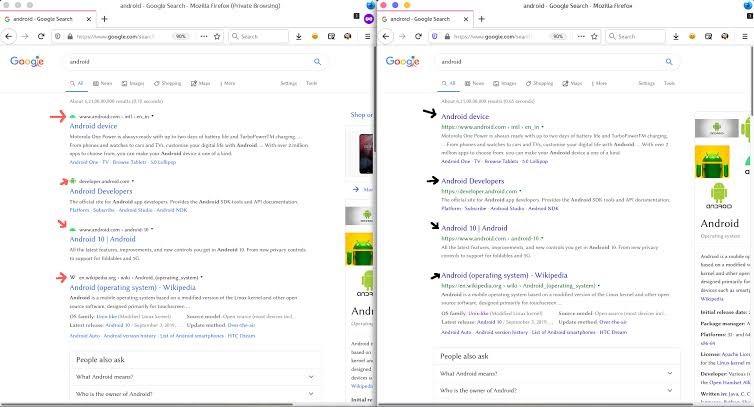Open site information icon in Private Browsing window
Screen dimensions: 754x407
tap(57, 36)
